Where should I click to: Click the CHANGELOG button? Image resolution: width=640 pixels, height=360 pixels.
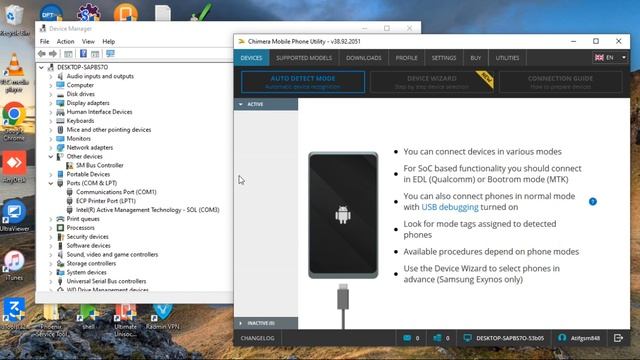(258, 338)
